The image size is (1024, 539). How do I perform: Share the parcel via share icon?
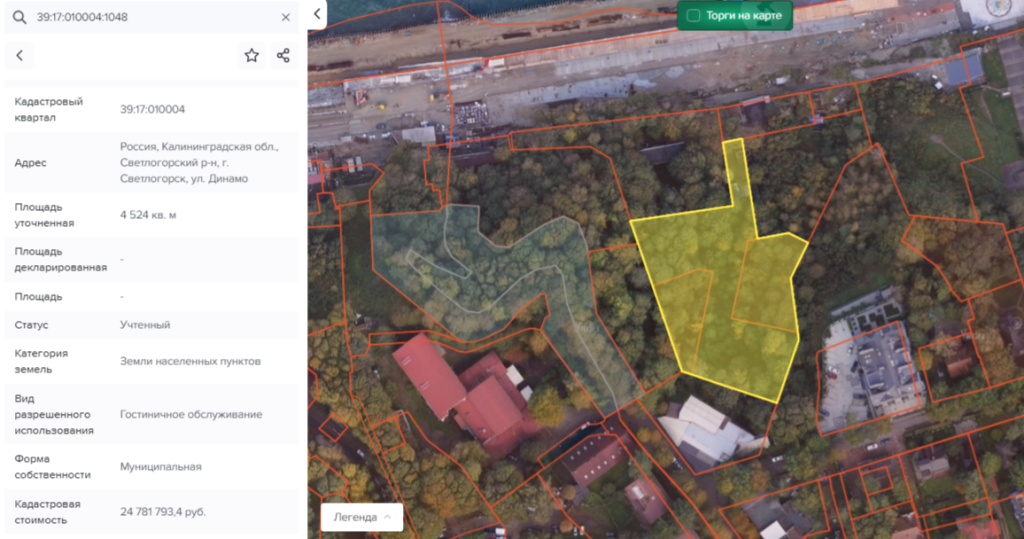point(283,56)
